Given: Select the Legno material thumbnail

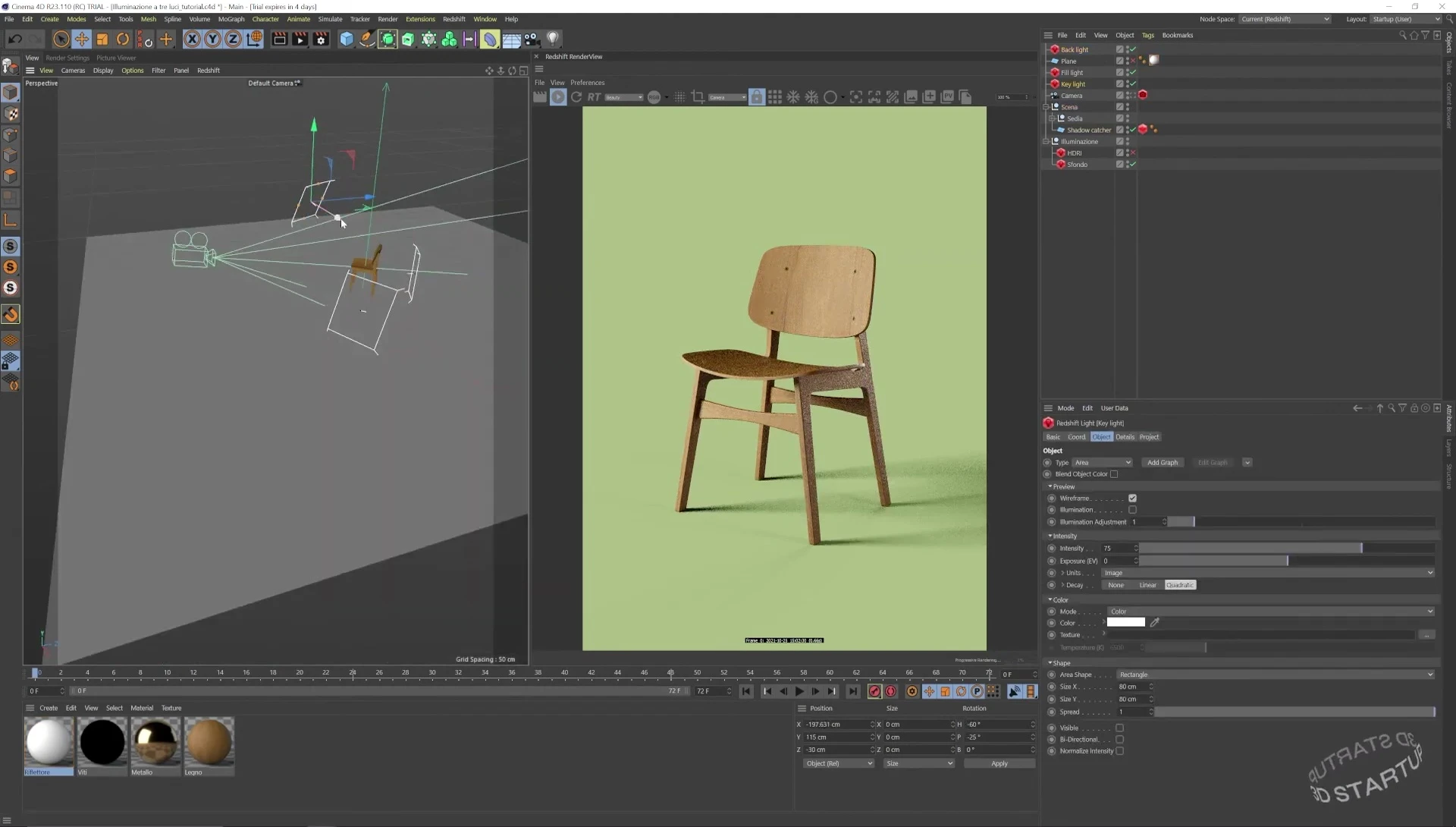Looking at the screenshot, I should [209, 743].
